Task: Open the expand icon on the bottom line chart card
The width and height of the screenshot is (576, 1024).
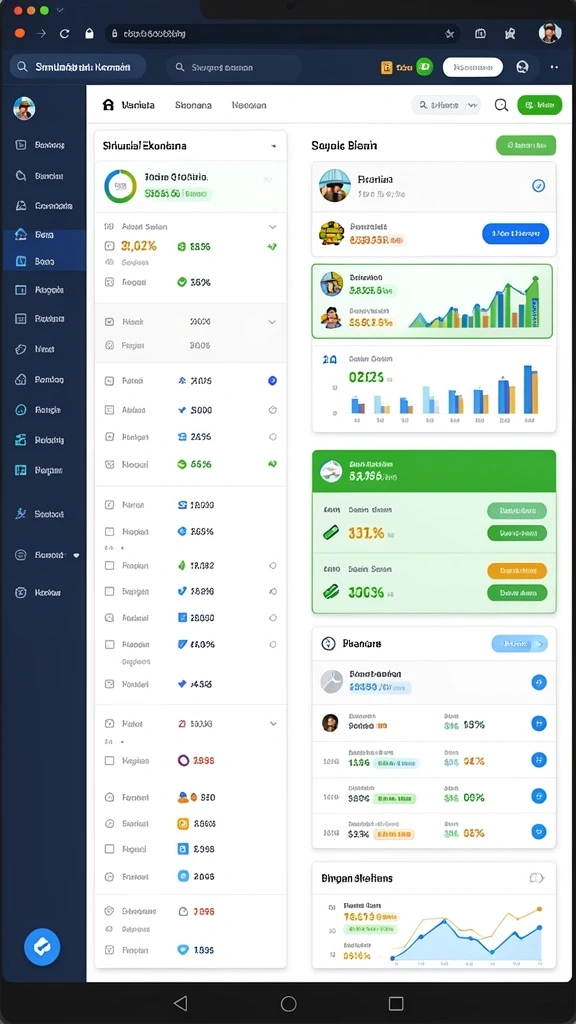Action: 536,878
